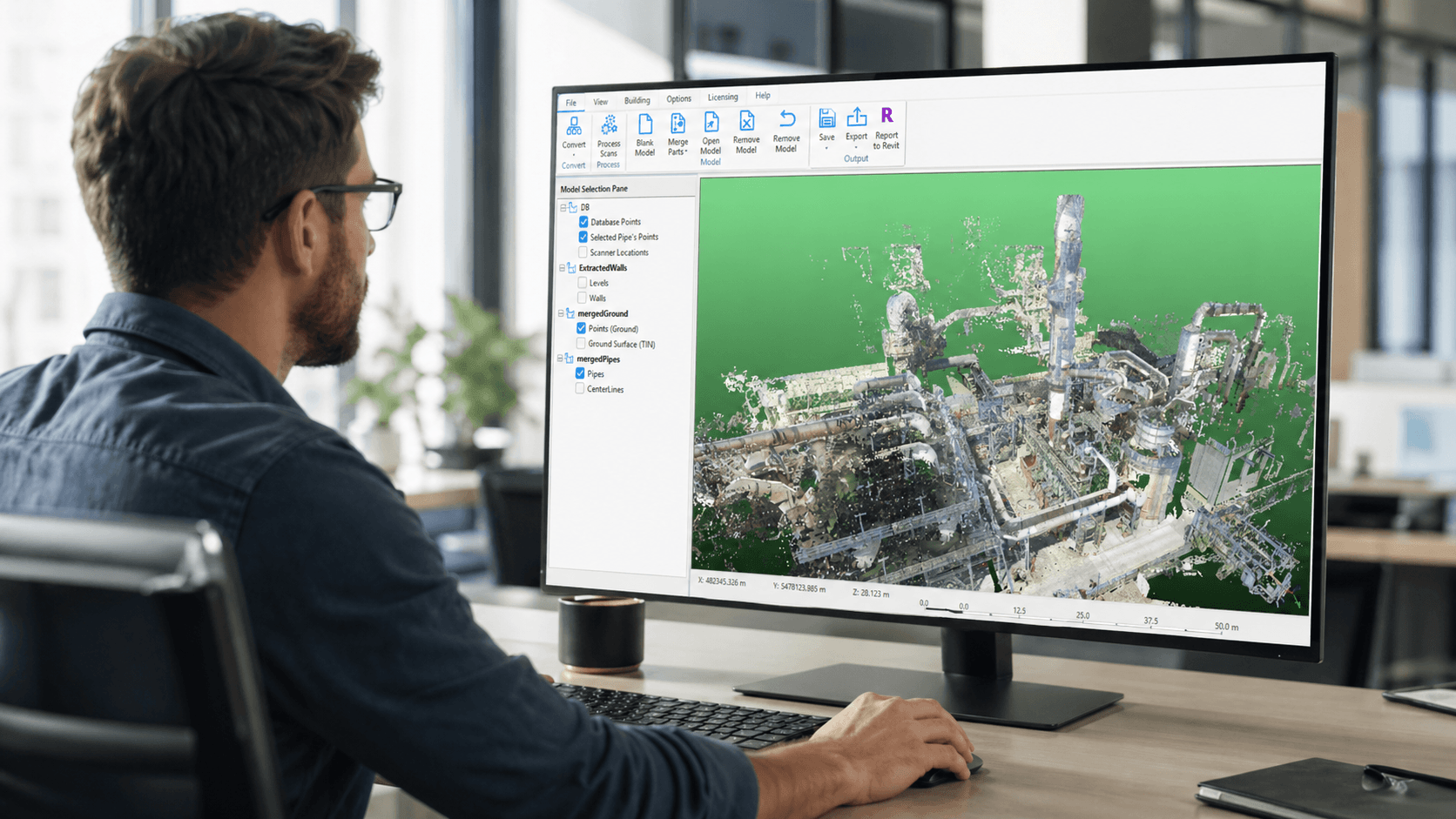
Task: Collapse the ExtractedWalls tree node
Action: tap(562, 268)
